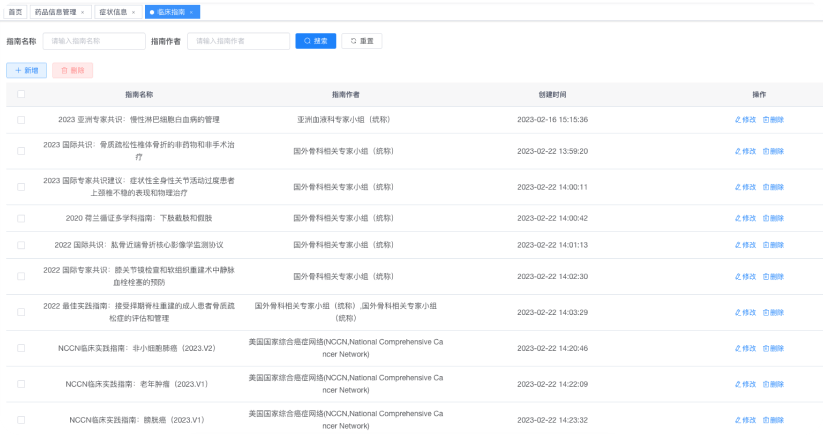This screenshot has height=435, width=823.
Task: Click the timestamp 2023-02-22 14:00:42
Action: pyautogui.click(x=552, y=218)
